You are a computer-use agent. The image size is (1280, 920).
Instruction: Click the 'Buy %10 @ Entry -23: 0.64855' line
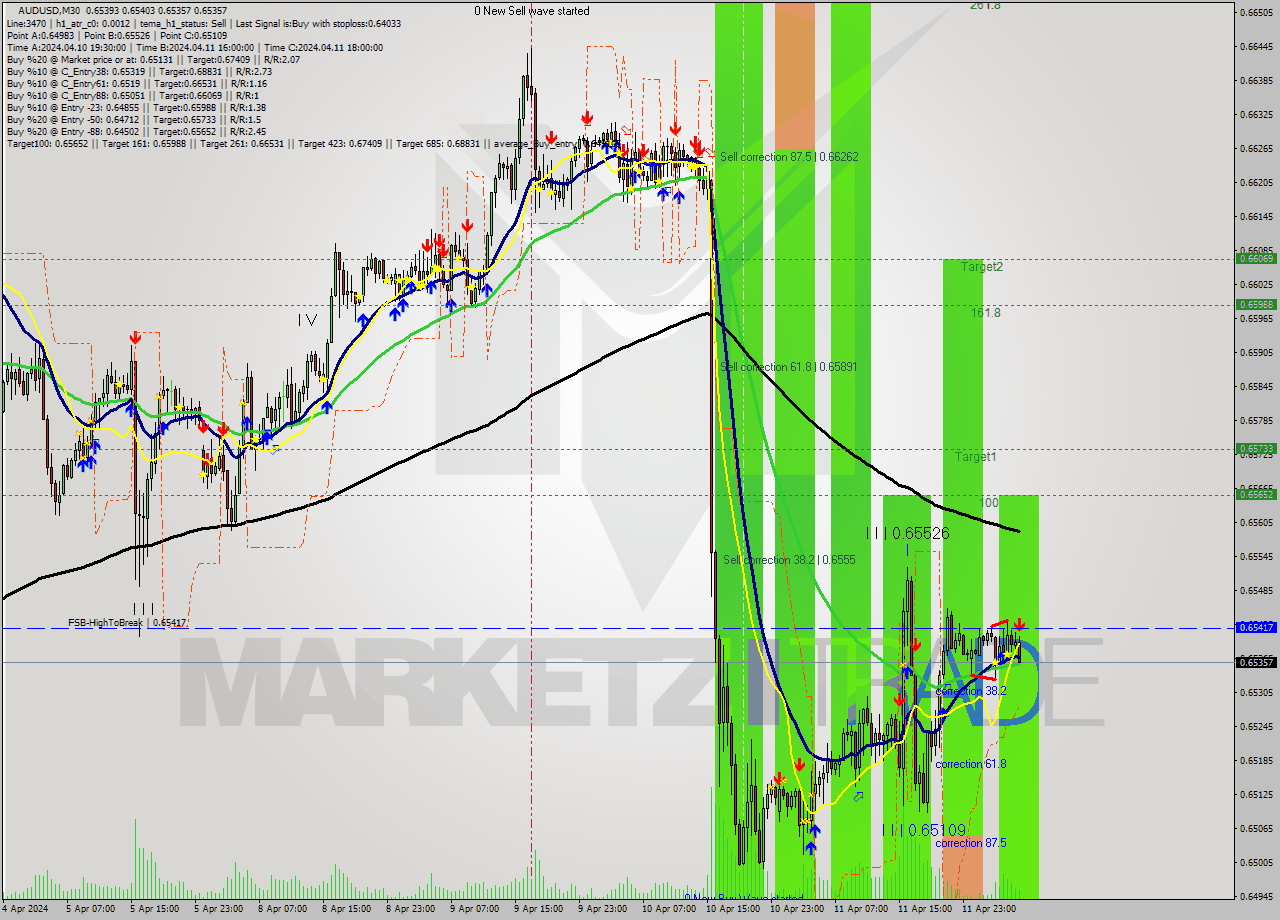coord(136,107)
